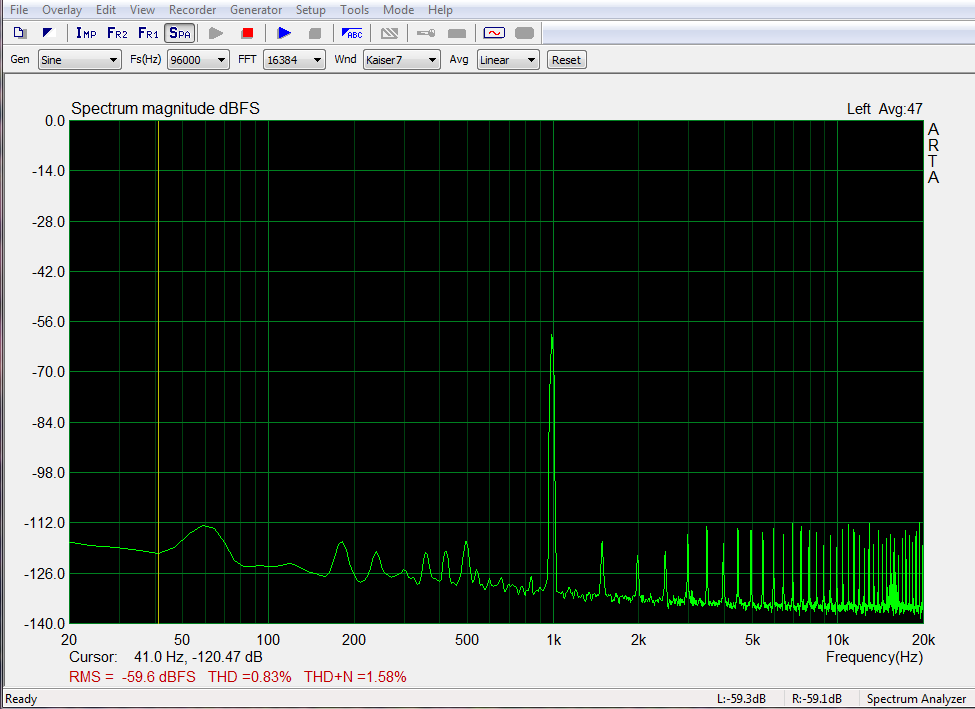Open the File menu

click(x=19, y=10)
